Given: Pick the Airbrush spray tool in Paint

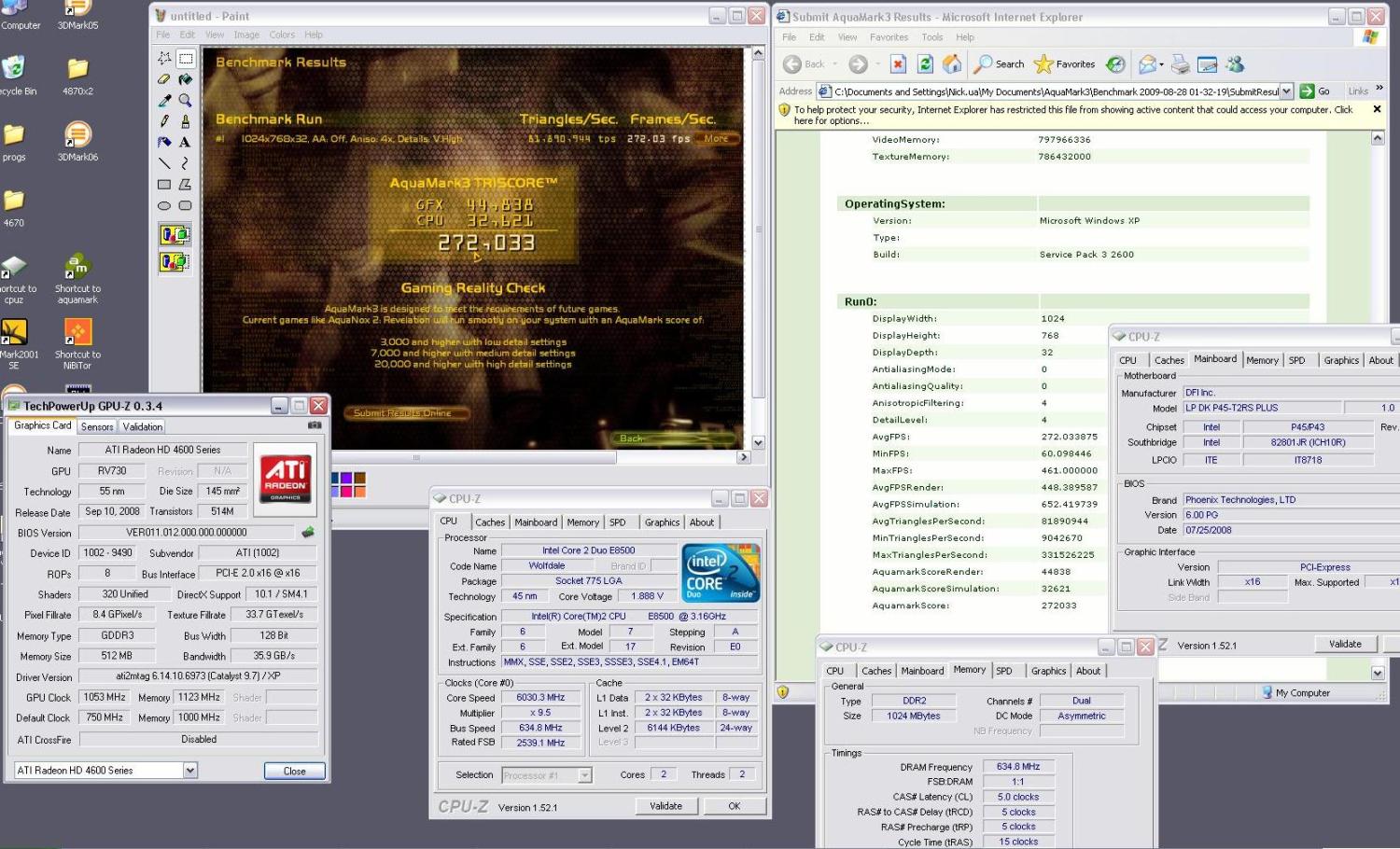Looking at the screenshot, I should 164,143.
